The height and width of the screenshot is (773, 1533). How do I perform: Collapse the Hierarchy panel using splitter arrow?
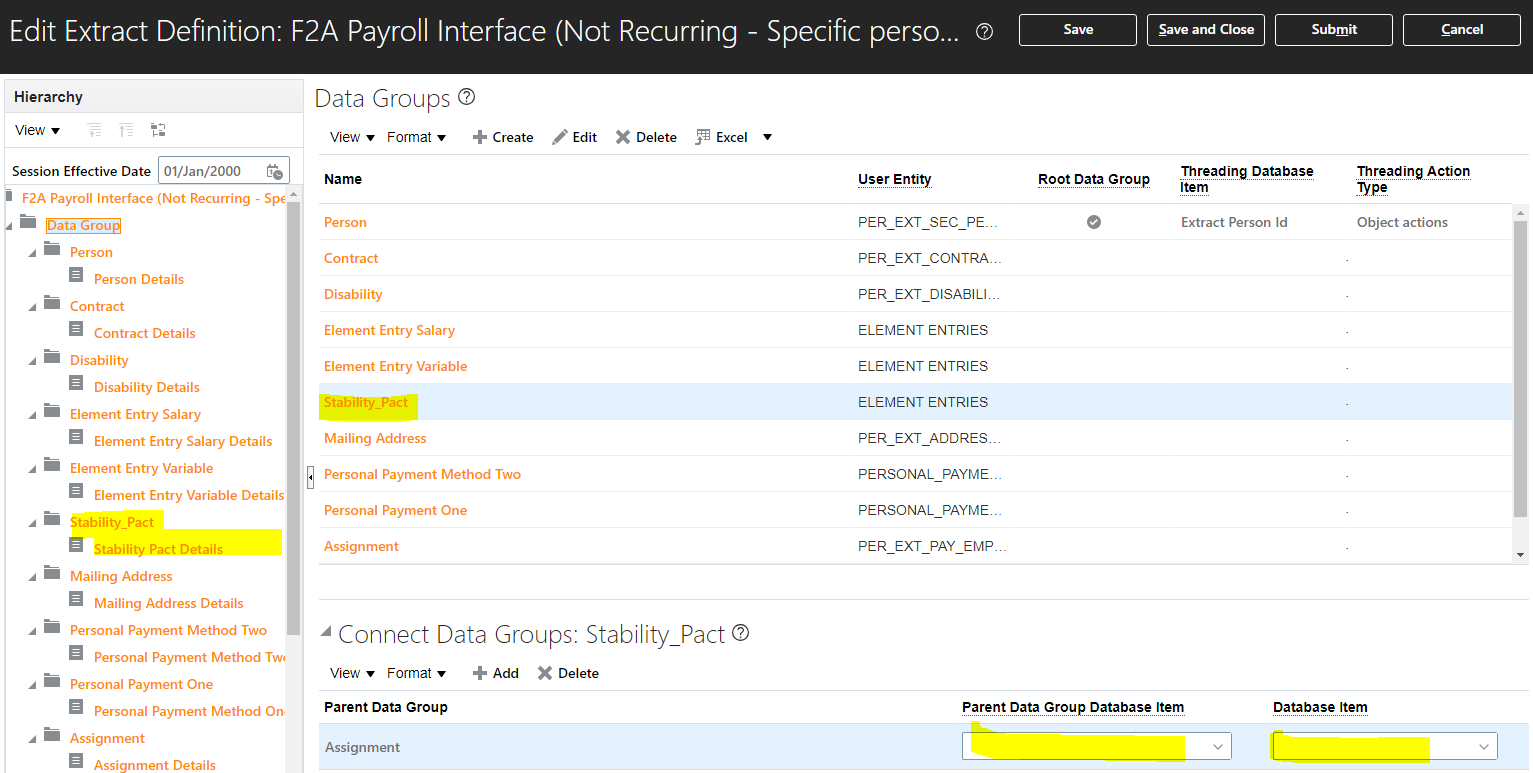point(310,478)
